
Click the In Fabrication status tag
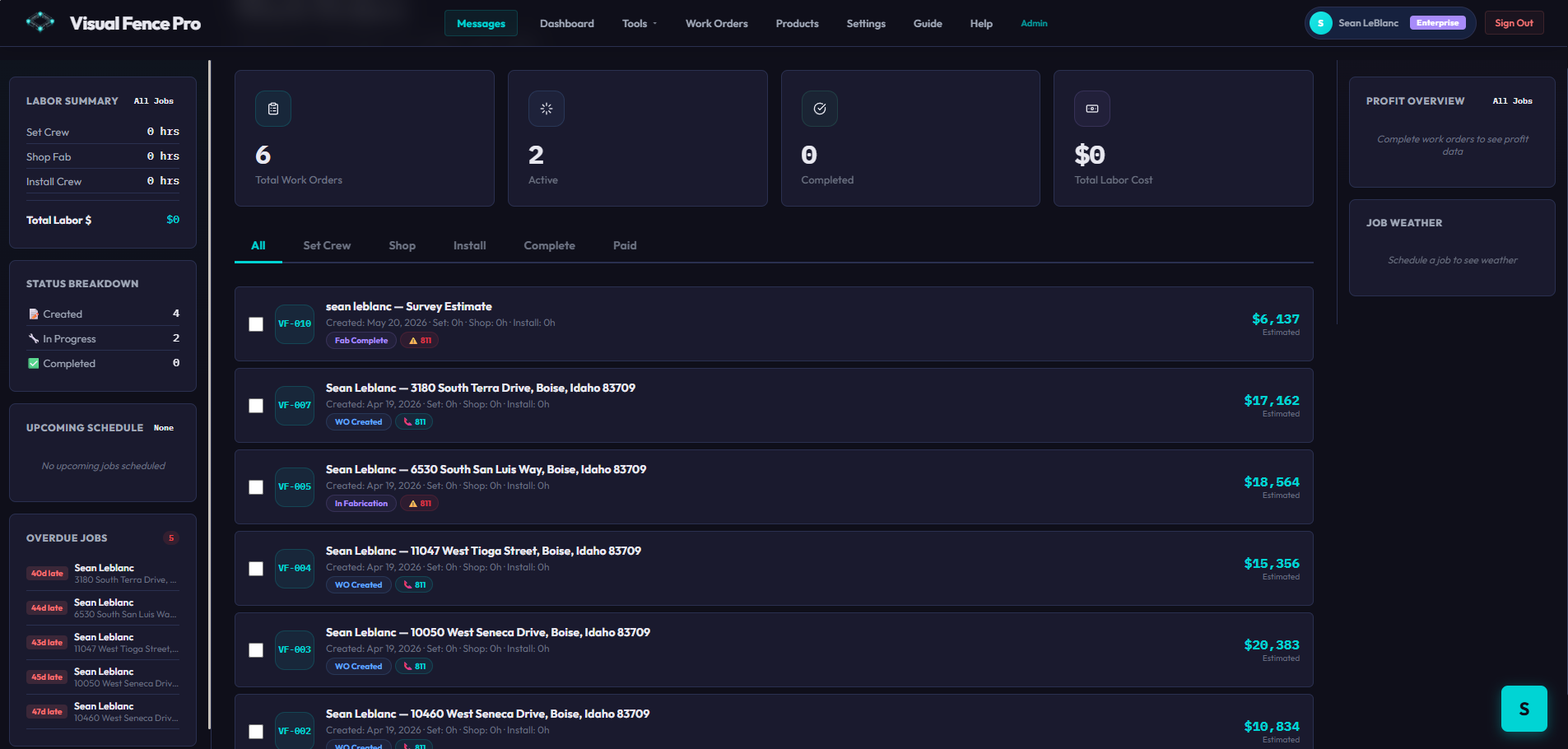[361, 504]
